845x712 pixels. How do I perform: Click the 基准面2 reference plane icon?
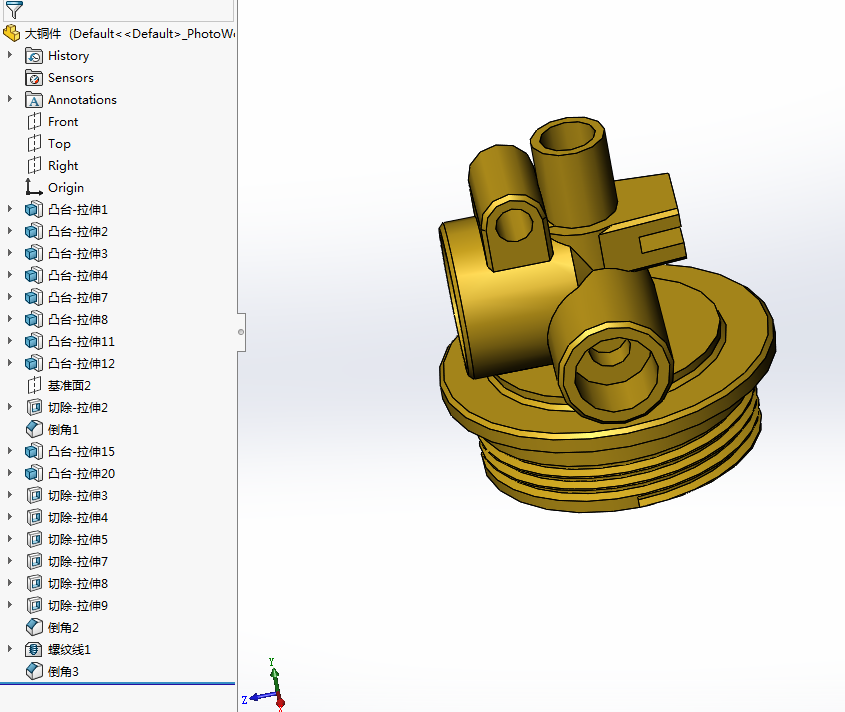[x=34, y=385]
